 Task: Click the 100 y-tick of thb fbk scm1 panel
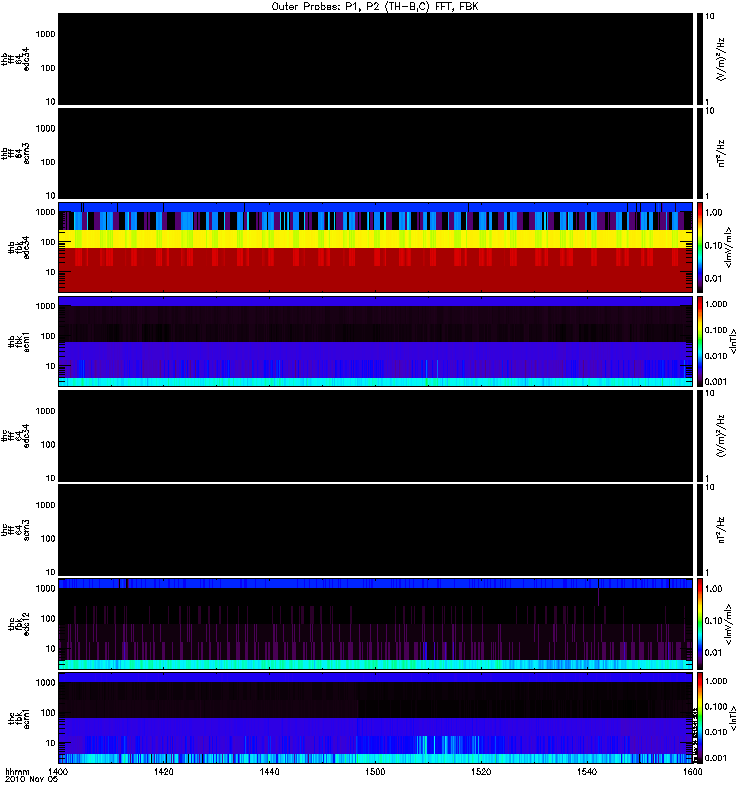(48, 336)
